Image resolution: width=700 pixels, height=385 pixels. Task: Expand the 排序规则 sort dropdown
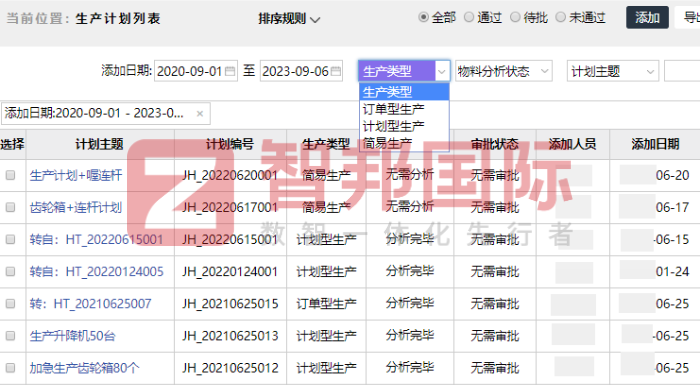289,19
